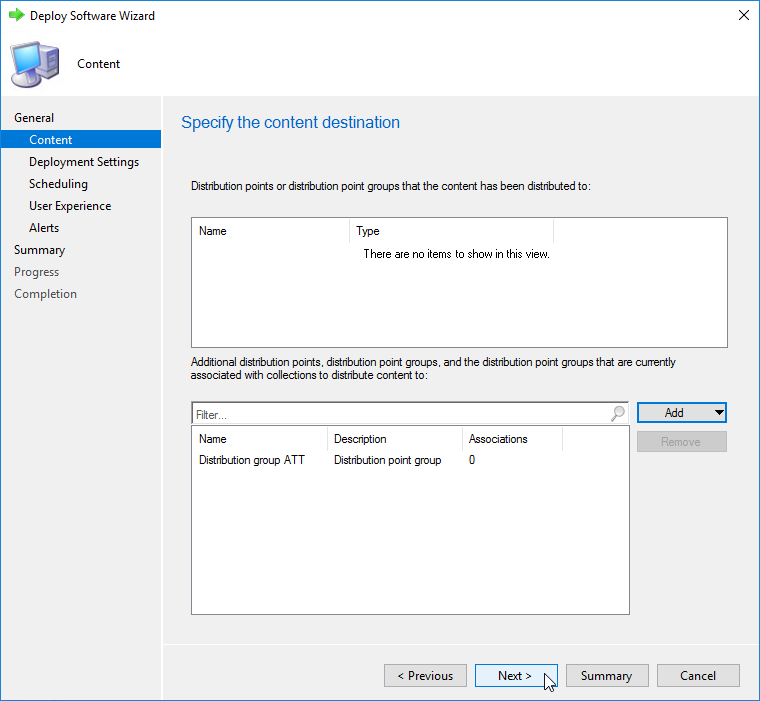The image size is (760, 701).
Task: Click the green arrow wizard title icon
Action: 16,16
